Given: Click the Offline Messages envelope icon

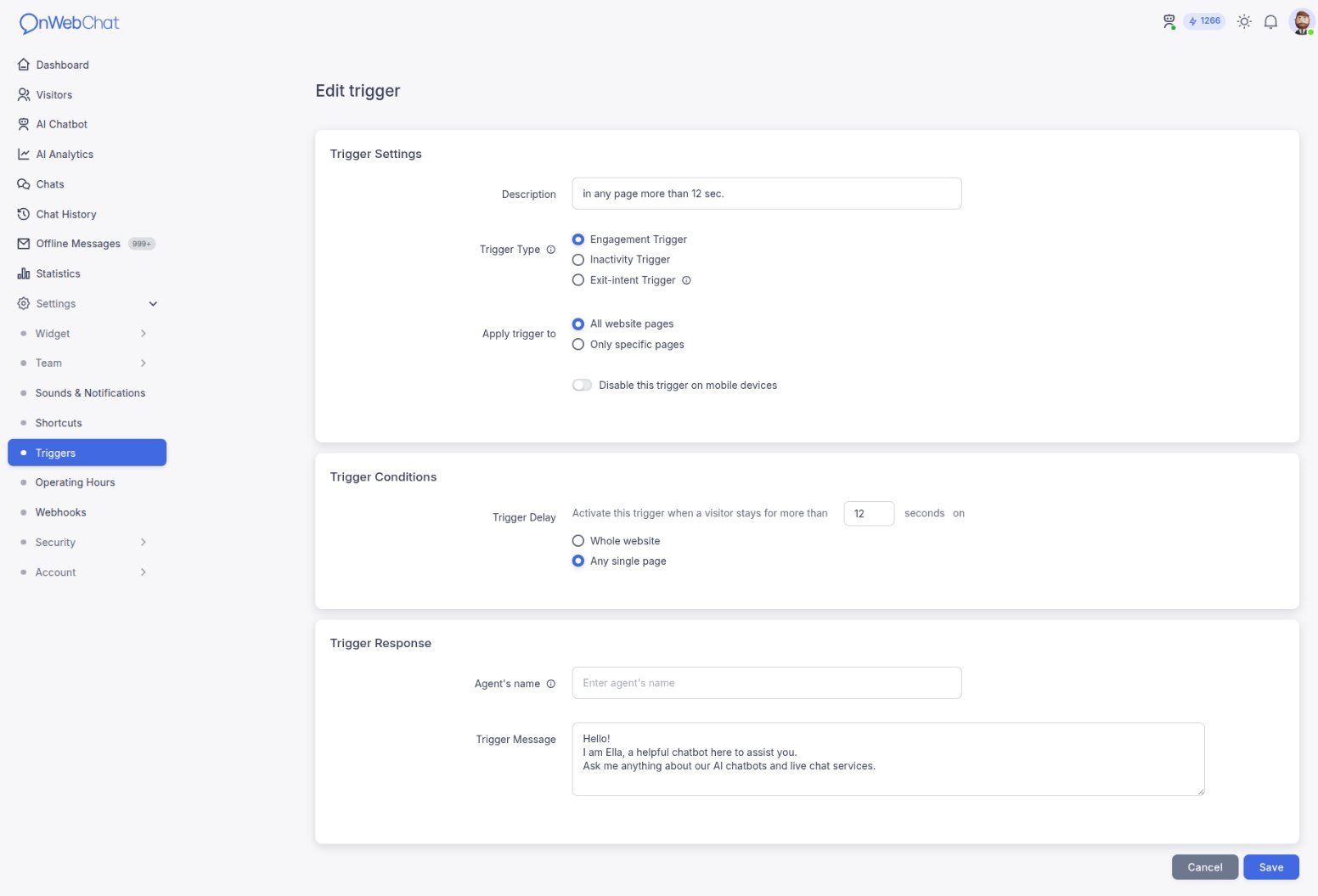Looking at the screenshot, I should [24, 244].
